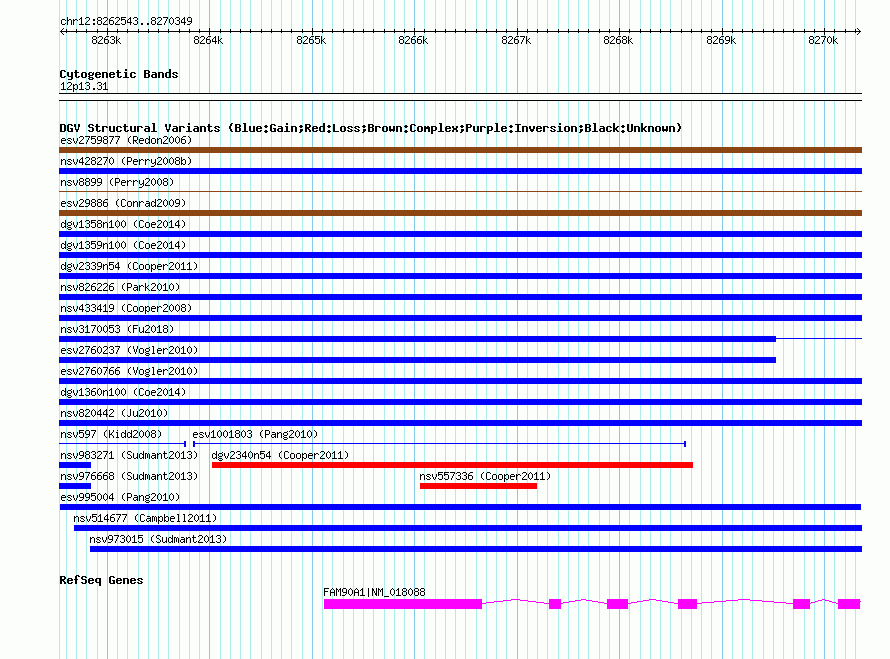Viewport: 890px width, 659px height.
Task: Click the short blue nsv983271 variant bar
Action: 75,465
